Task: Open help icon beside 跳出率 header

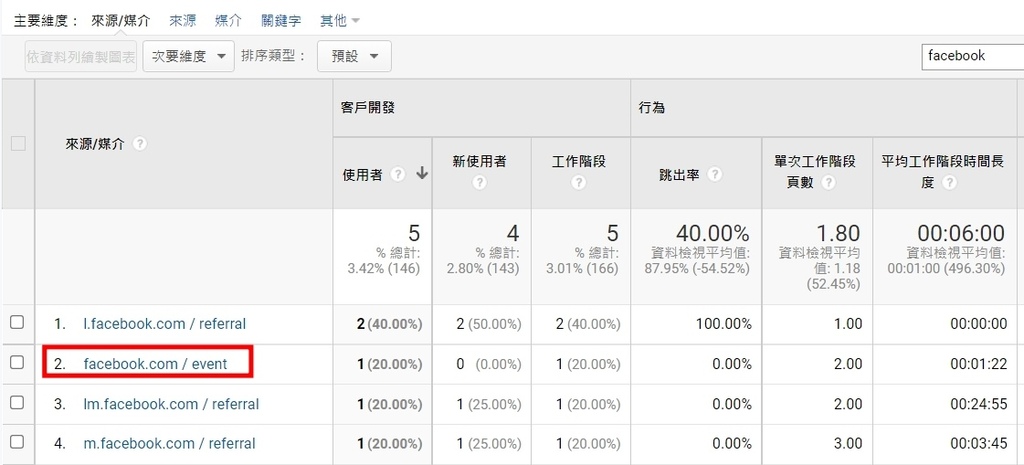Action: pos(715,174)
